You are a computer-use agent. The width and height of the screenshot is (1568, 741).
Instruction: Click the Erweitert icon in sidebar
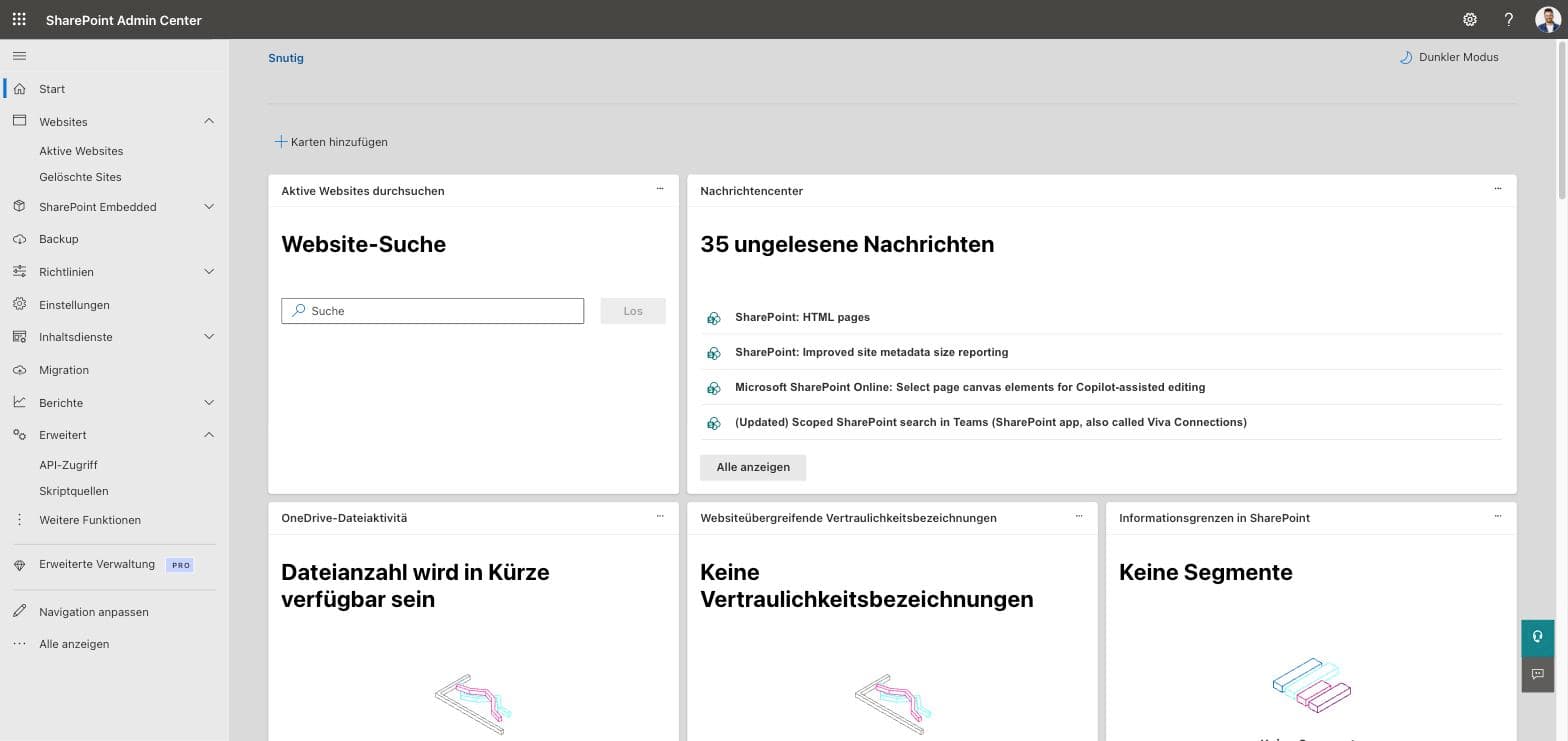point(19,435)
